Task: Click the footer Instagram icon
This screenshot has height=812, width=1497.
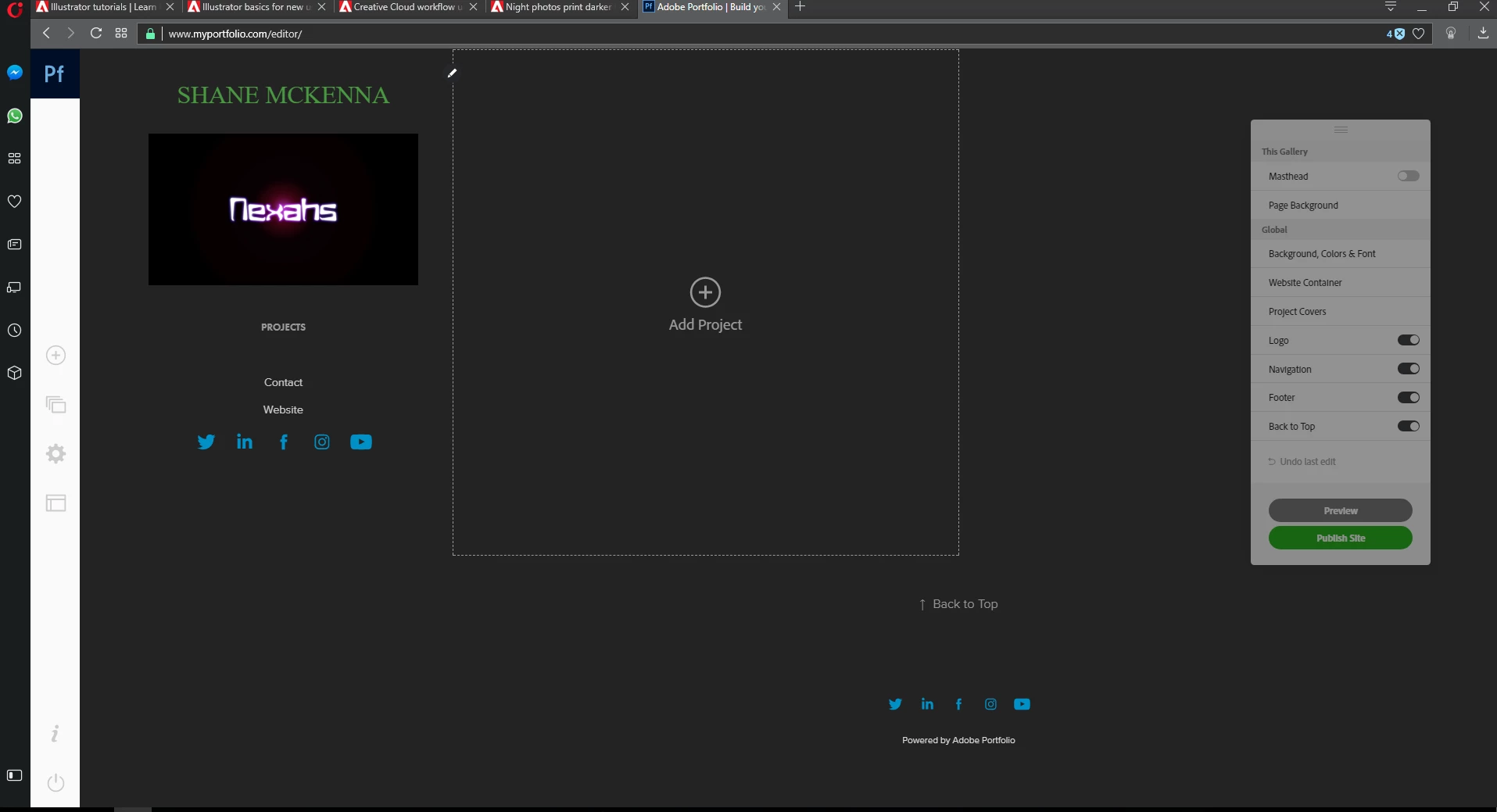Action: (990, 704)
